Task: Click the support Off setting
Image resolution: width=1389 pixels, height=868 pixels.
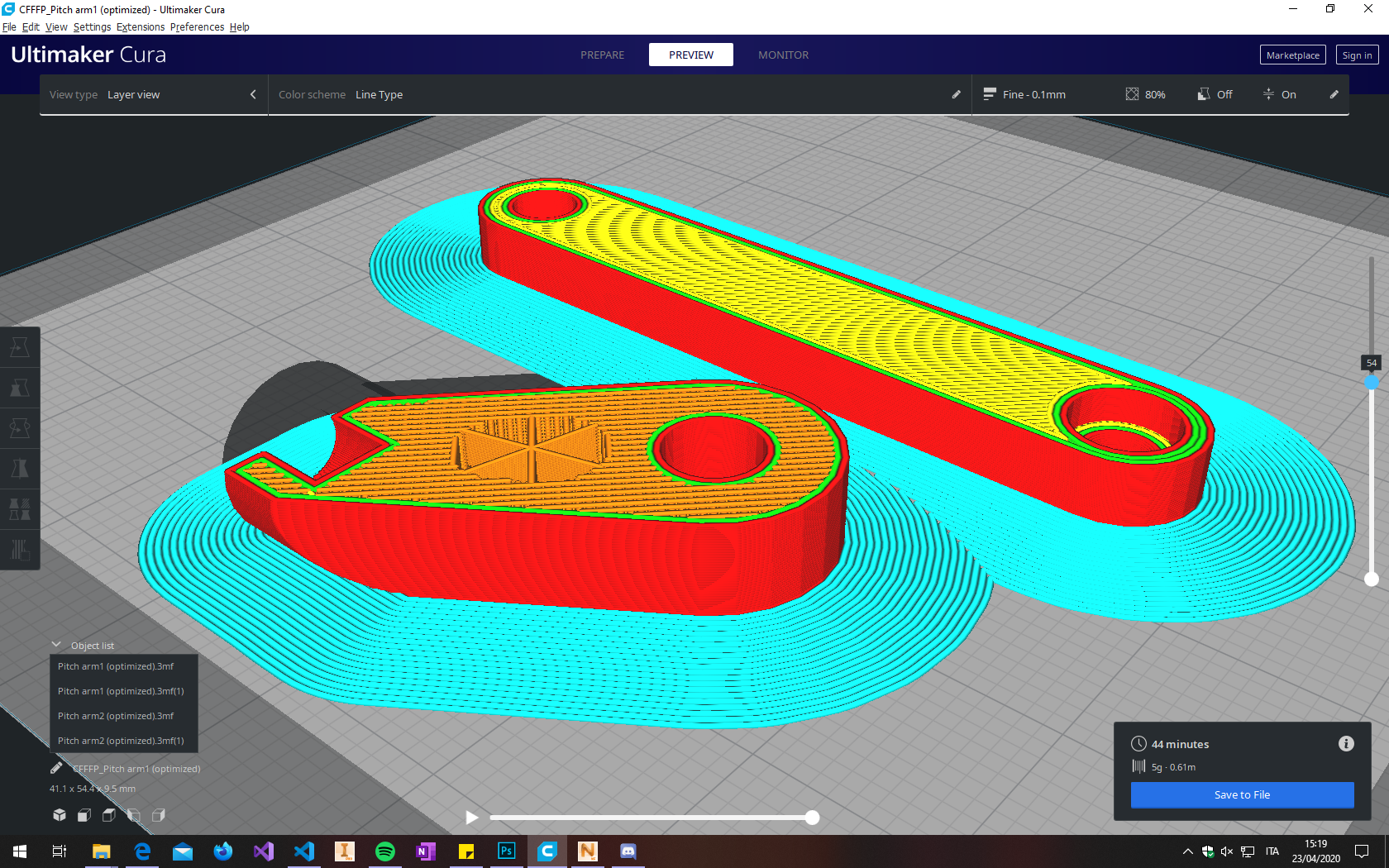Action: (x=1215, y=94)
